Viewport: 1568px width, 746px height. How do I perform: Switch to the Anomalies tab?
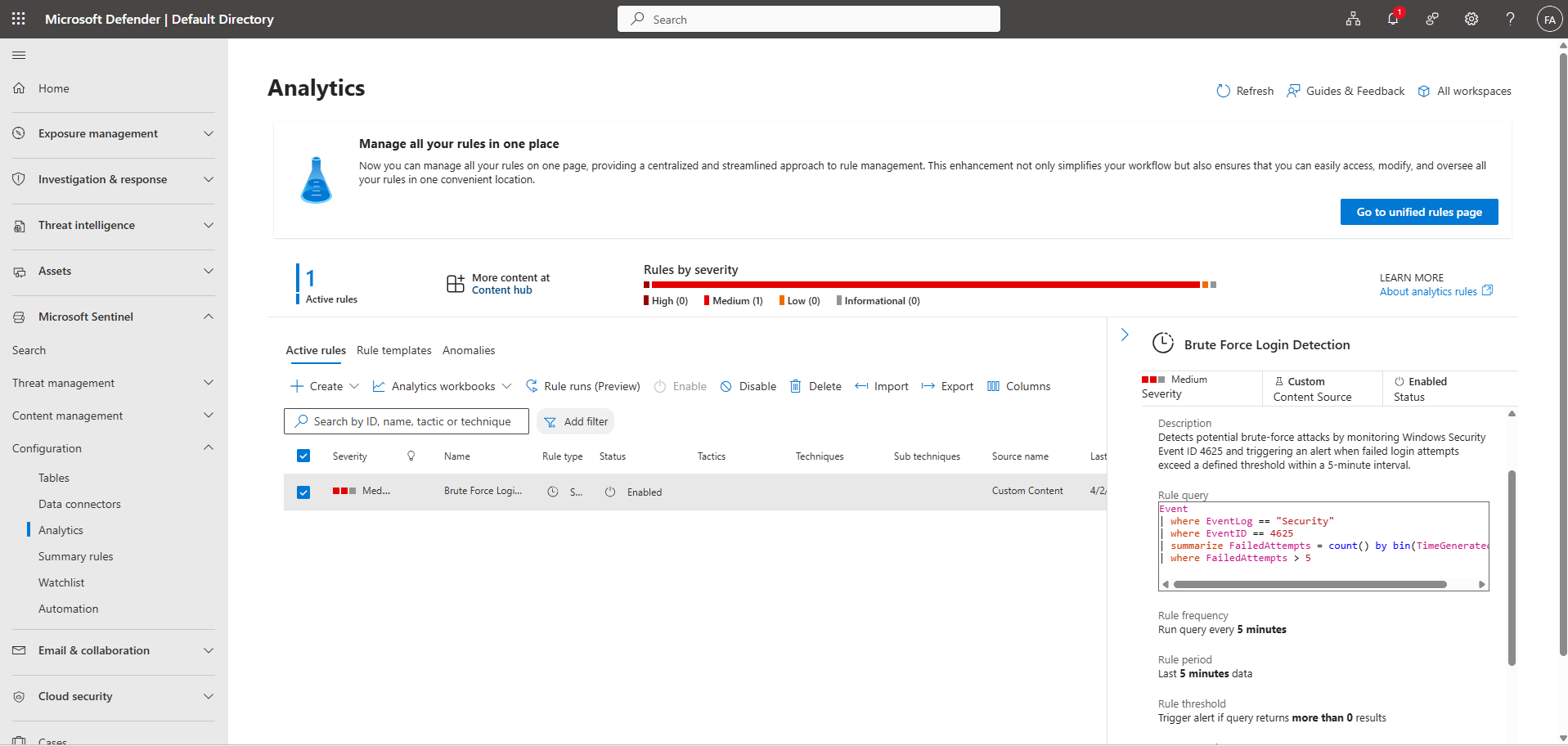click(469, 350)
